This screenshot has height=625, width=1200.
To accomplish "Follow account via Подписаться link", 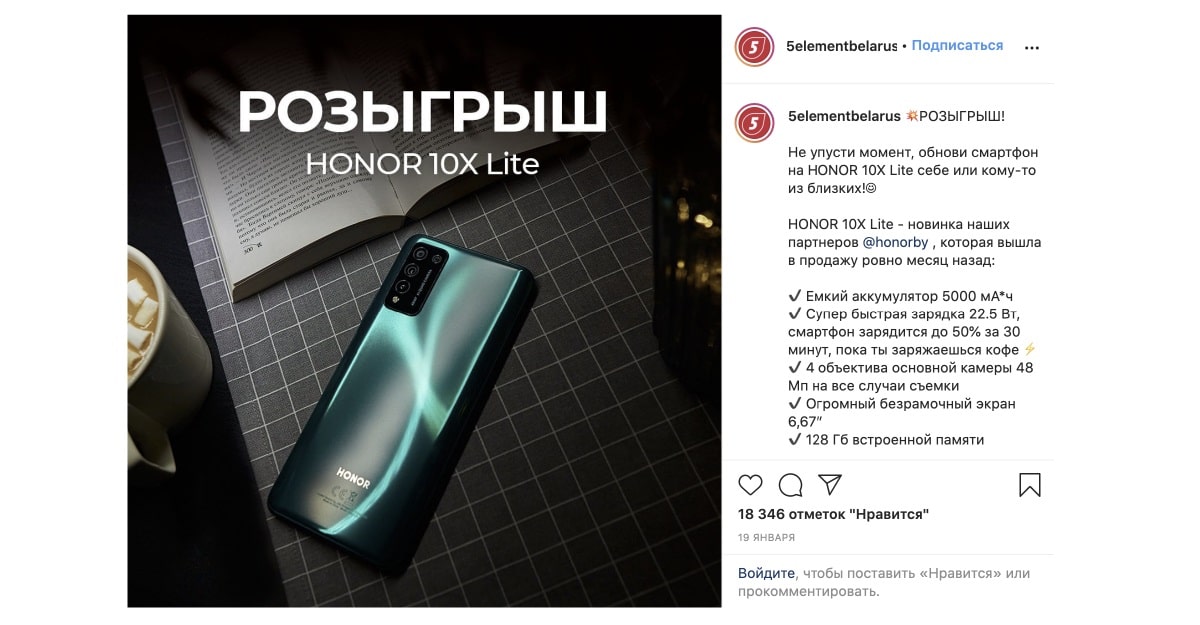I will [x=957, y=46].
